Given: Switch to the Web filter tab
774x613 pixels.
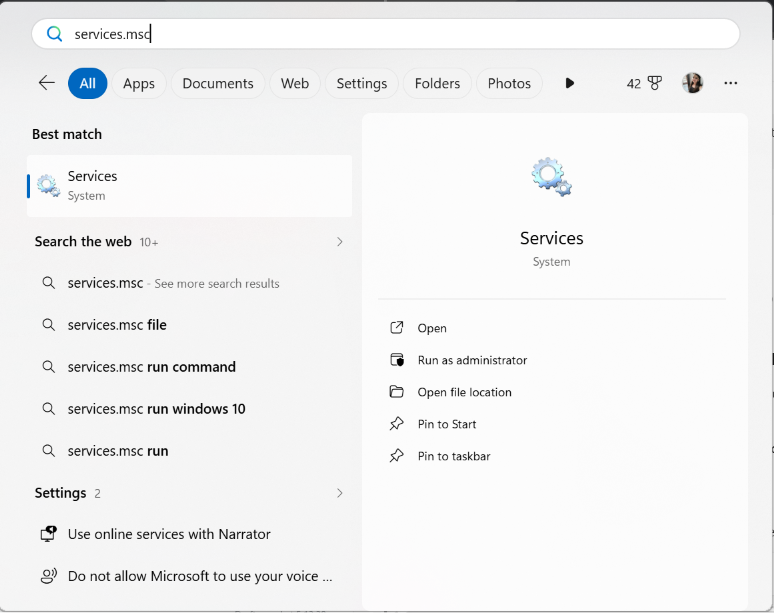Looking at the screenshot, I should [295, 83].
